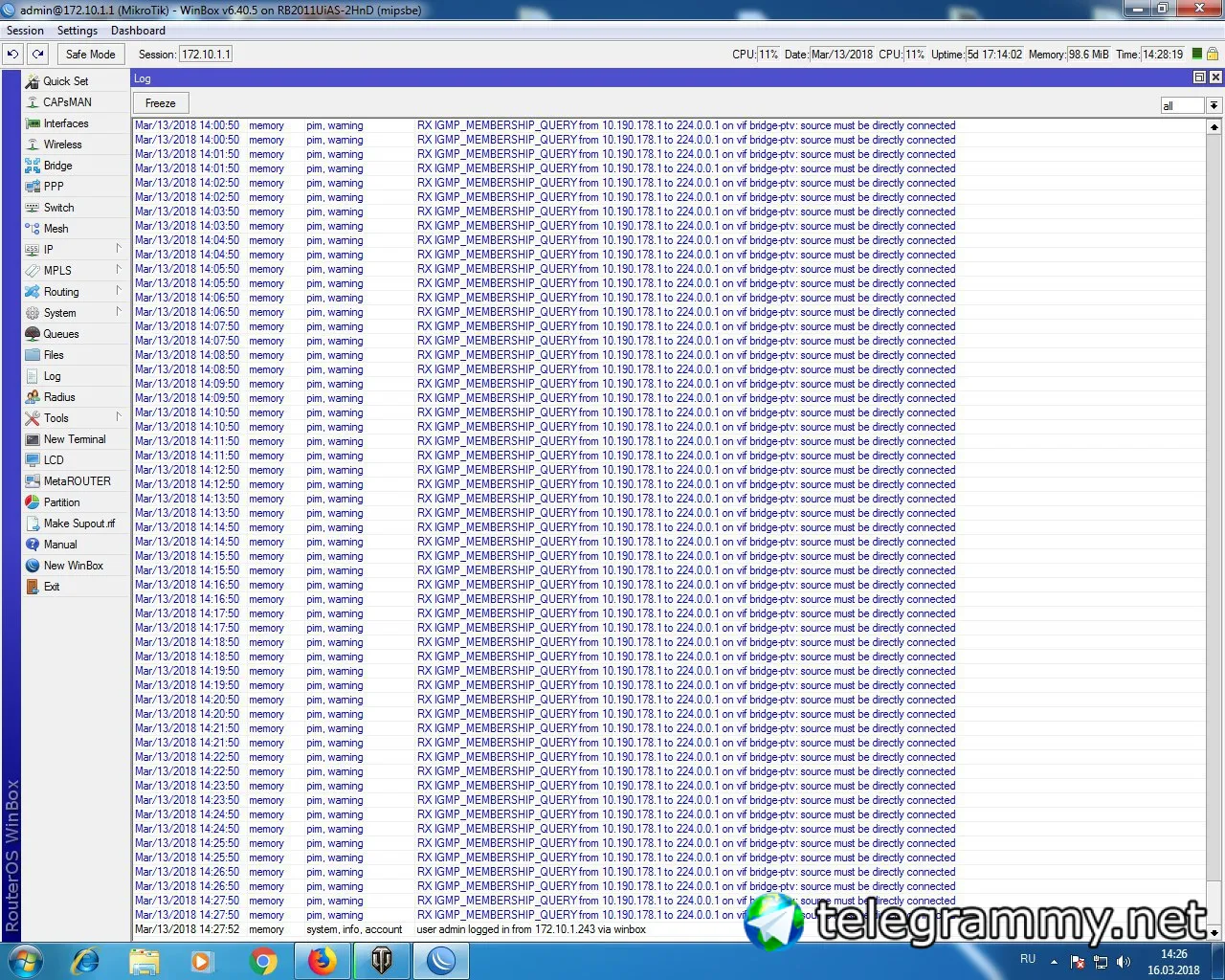Open the LCD settings icon

tap(33, 460)
